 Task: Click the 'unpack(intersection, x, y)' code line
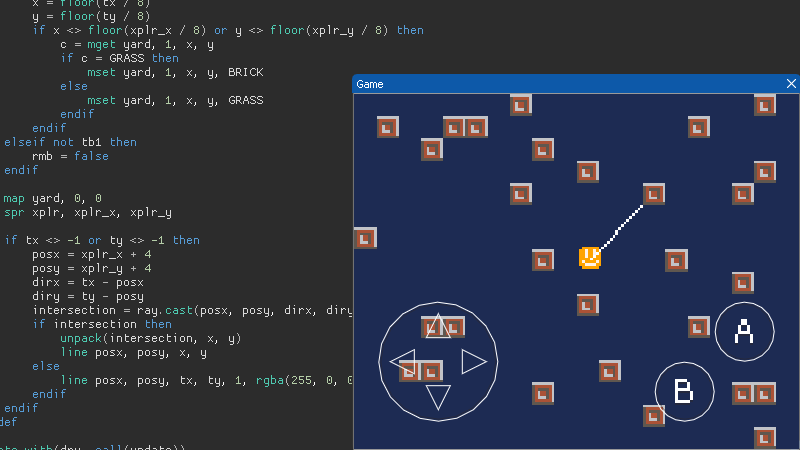tap(150, 338)
